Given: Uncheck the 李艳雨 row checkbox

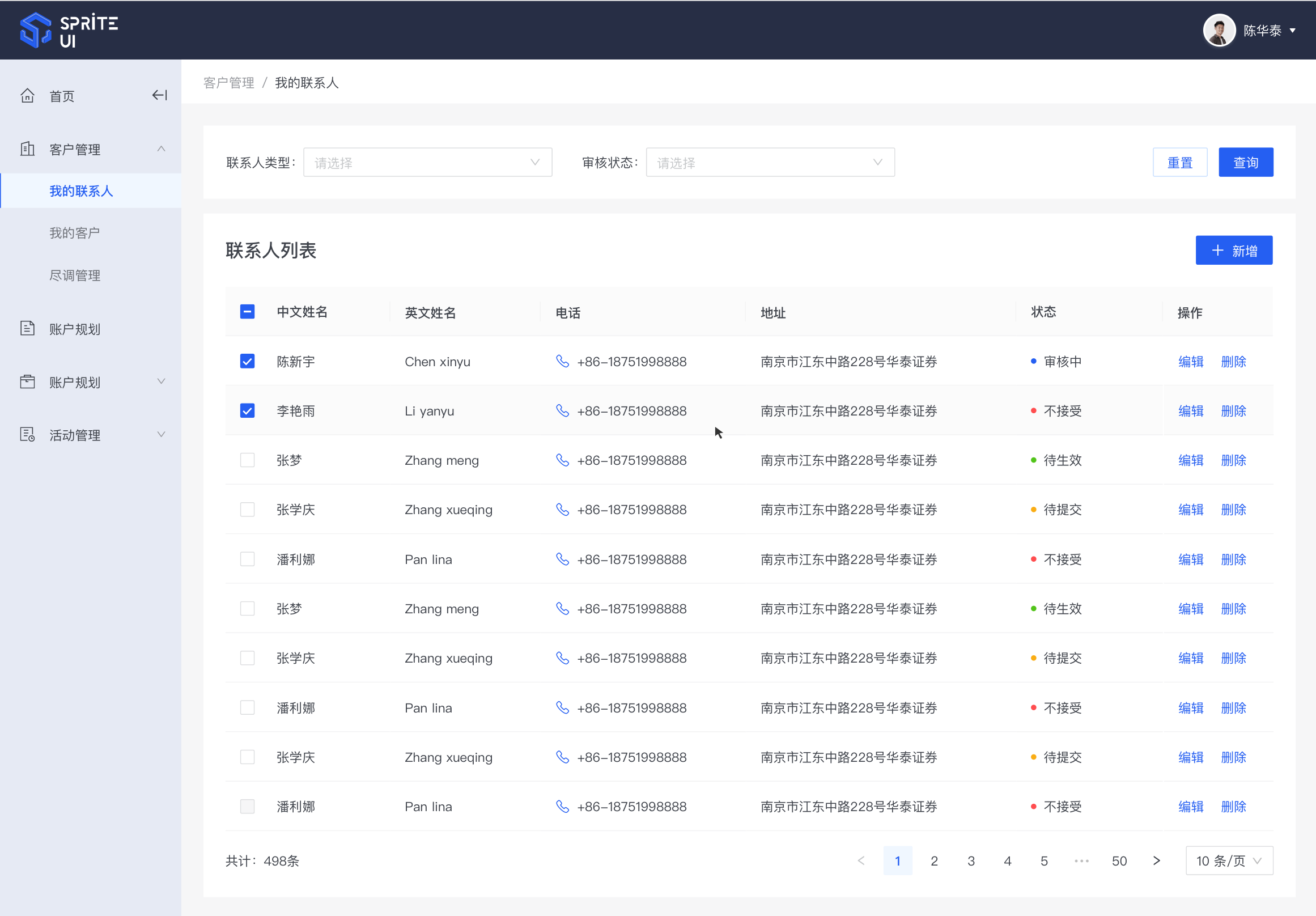Looking at the screenshot, I should 247,410.
